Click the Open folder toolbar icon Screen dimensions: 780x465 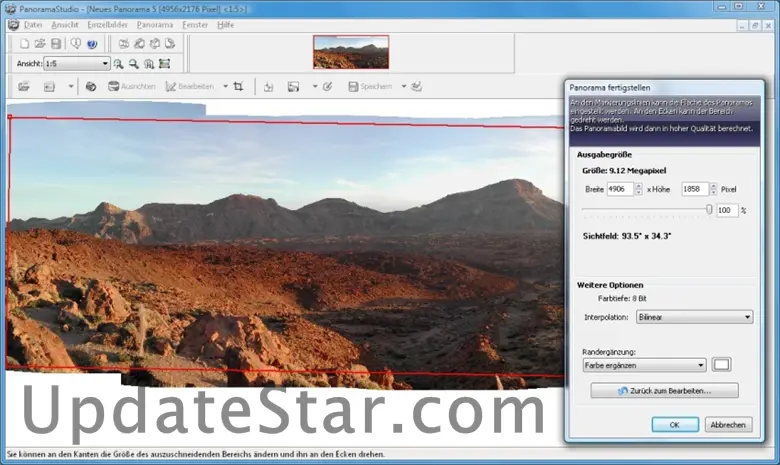[40, 44]
